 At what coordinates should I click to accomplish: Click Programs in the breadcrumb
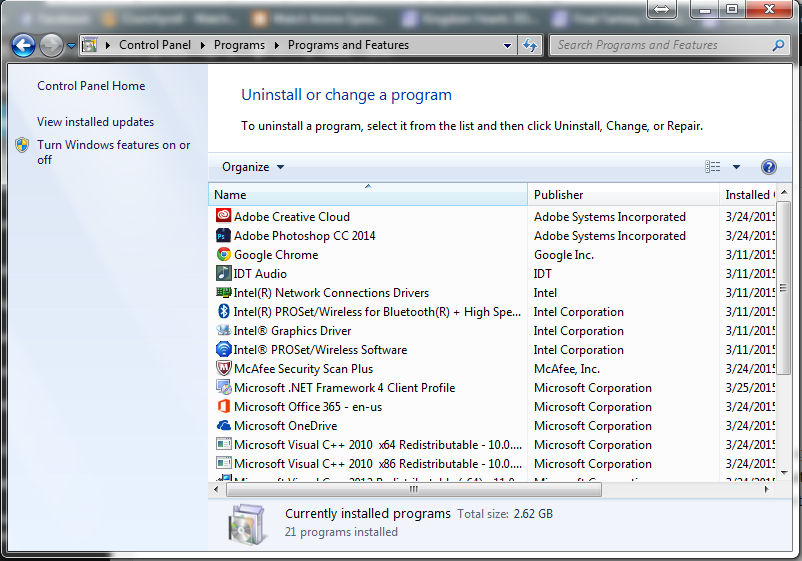tap(239, 45)
